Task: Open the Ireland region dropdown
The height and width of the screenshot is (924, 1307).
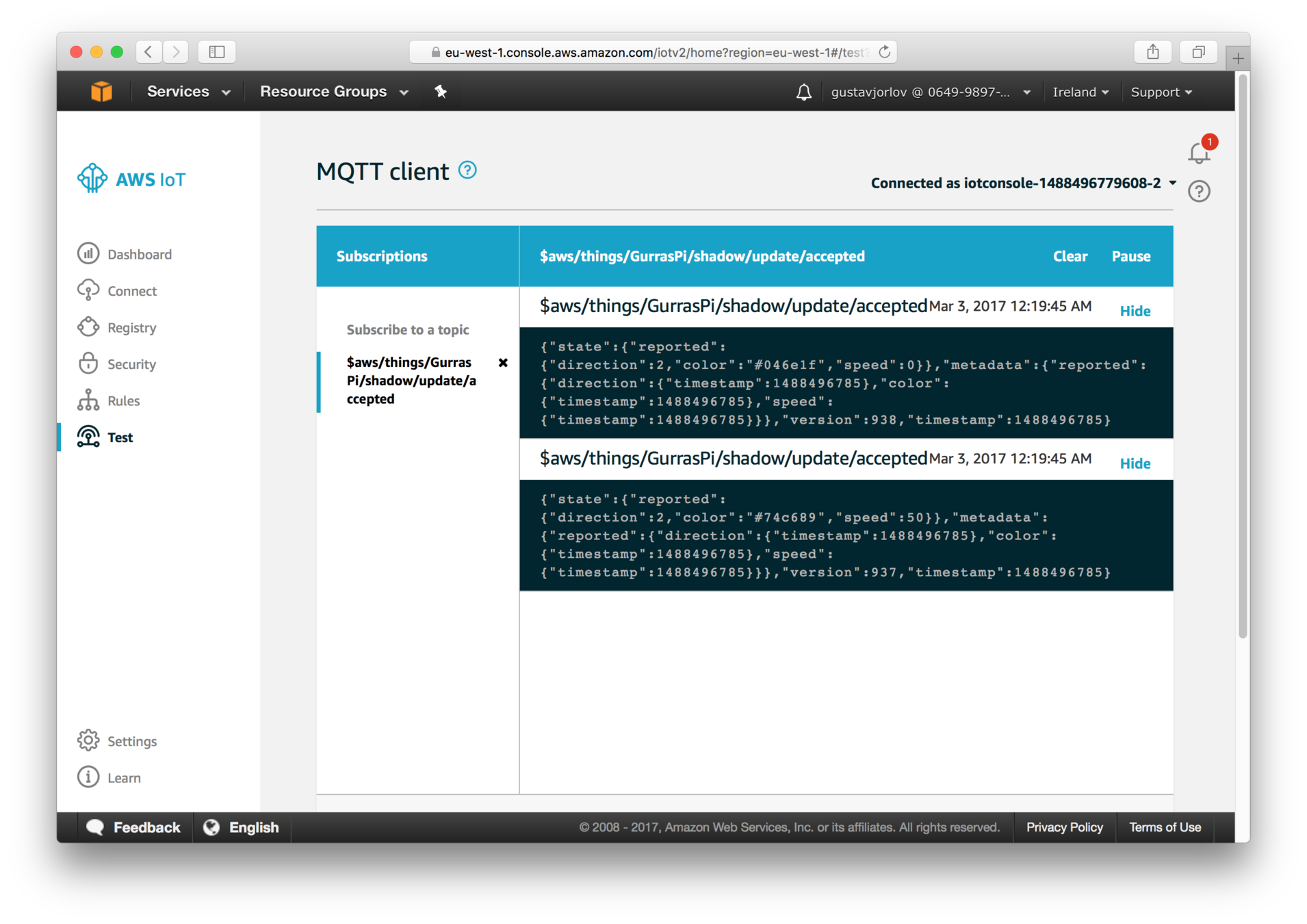Action: coord(1080,92)
